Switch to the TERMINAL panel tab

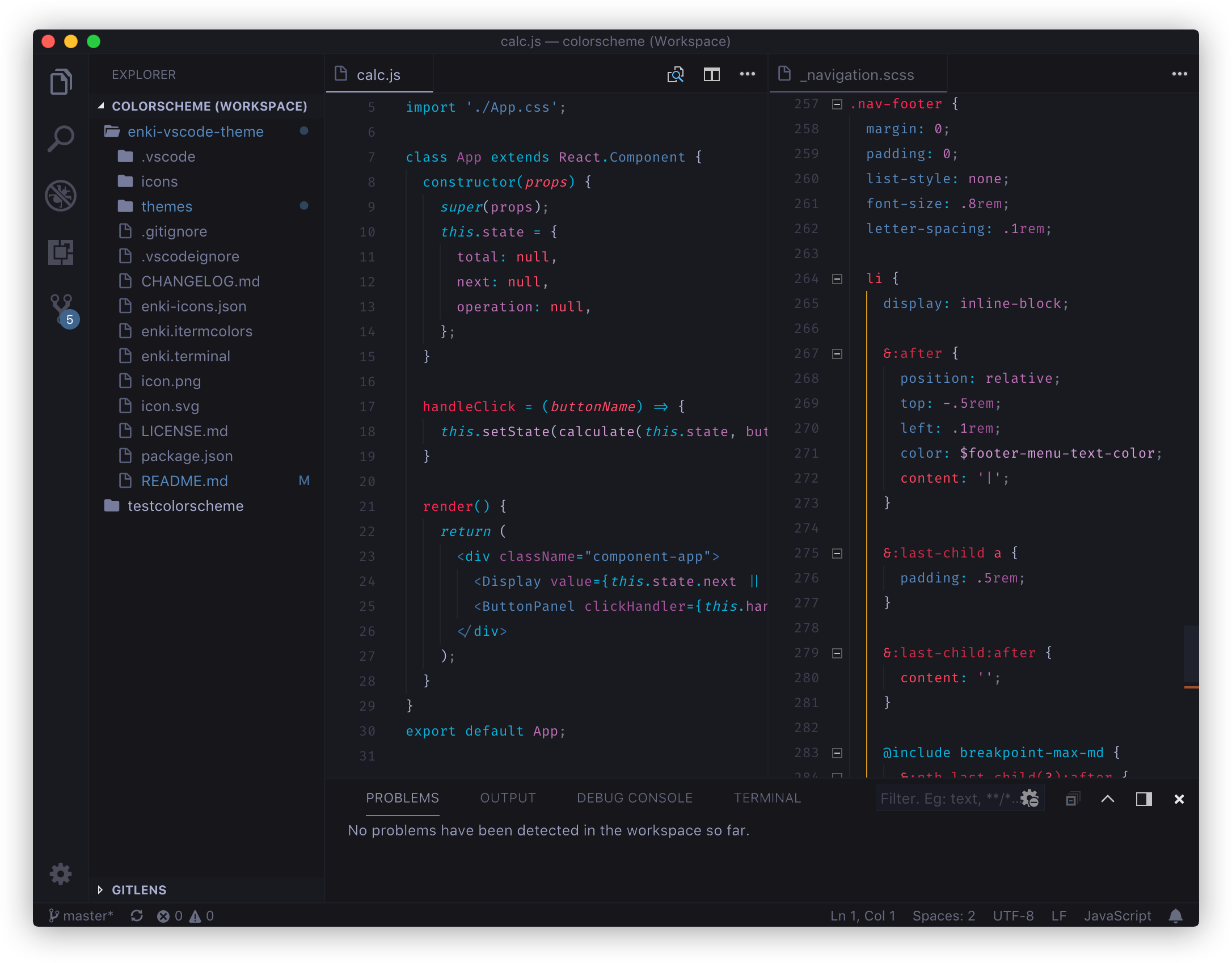pos(767,798)
